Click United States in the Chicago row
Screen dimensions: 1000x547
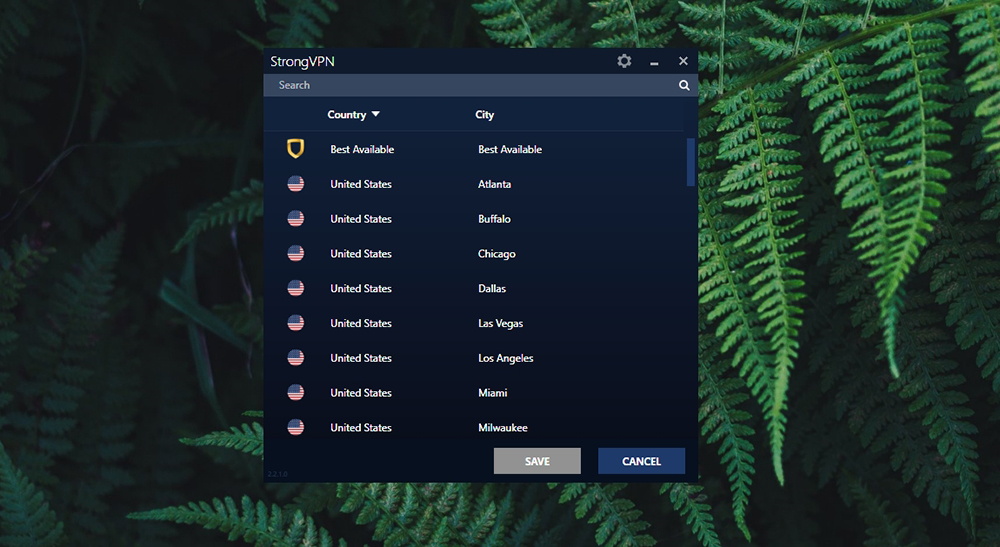[361, 254]
